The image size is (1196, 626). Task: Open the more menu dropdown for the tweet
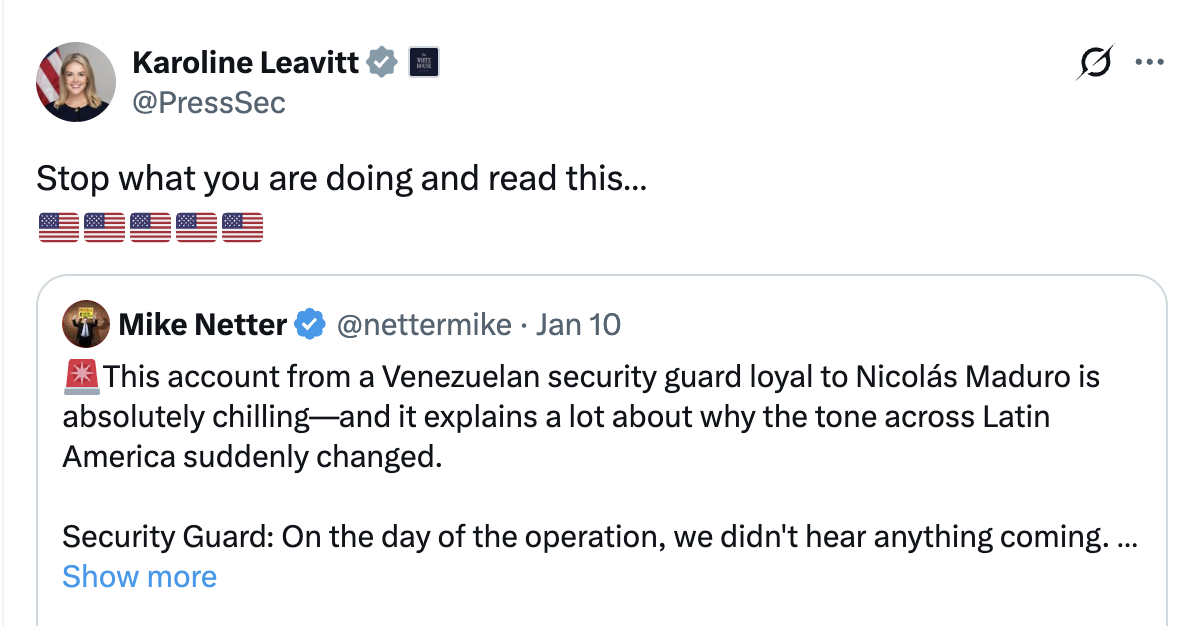[x=1149, y=62]
